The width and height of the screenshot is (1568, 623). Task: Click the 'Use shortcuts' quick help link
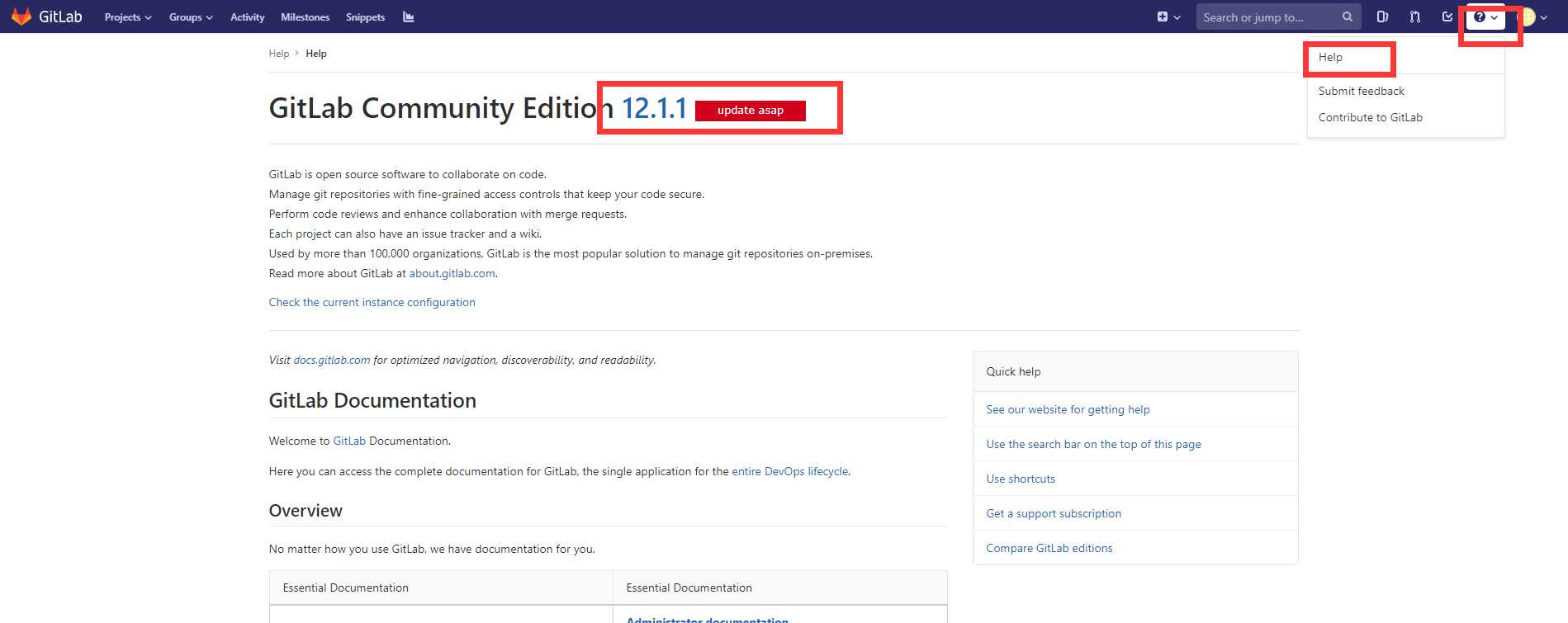[x=1021, y=479]
